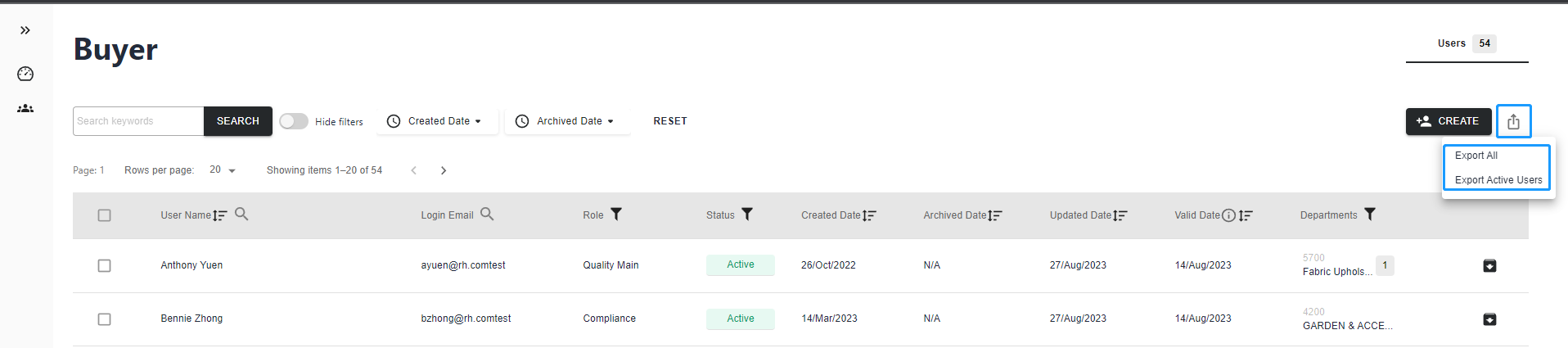Image resolution: width=1568 pixels, height=348 pixels.
Task: Choose Export Active Users menu option
Action: [1498, 180]
